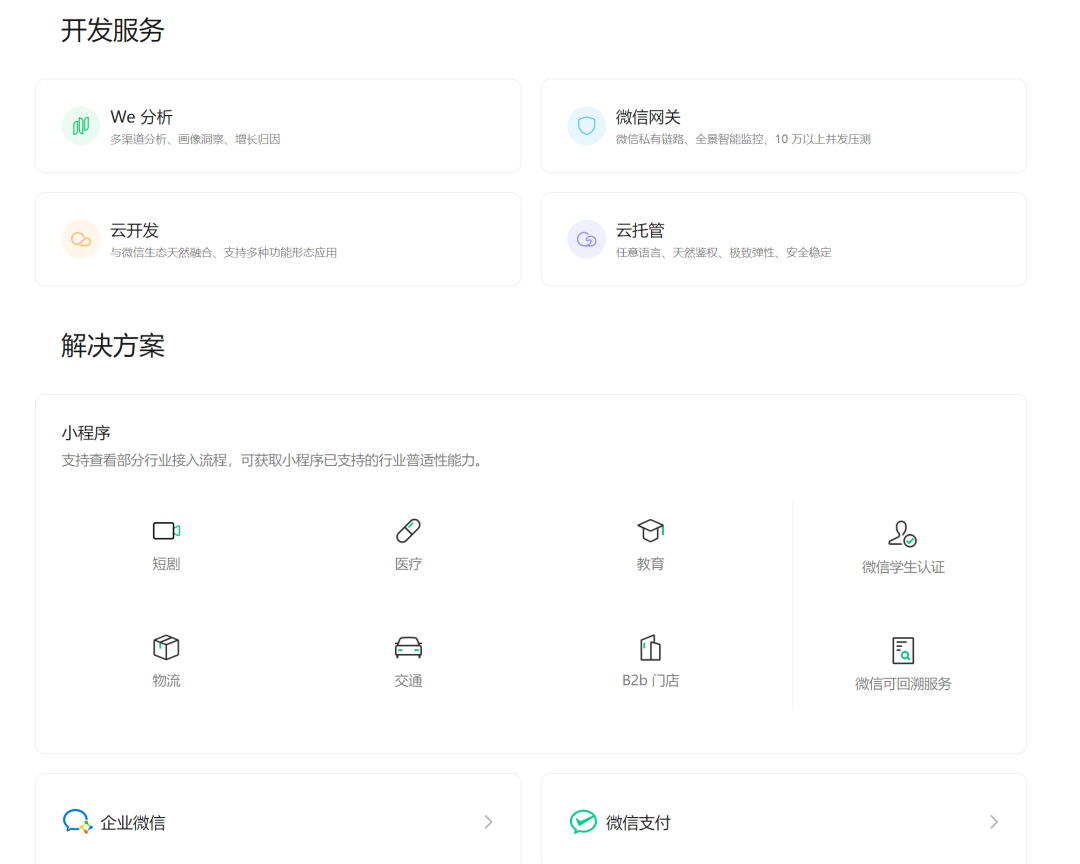
Task: Open the 企业微信 solution title
Action: pos(133,823)
